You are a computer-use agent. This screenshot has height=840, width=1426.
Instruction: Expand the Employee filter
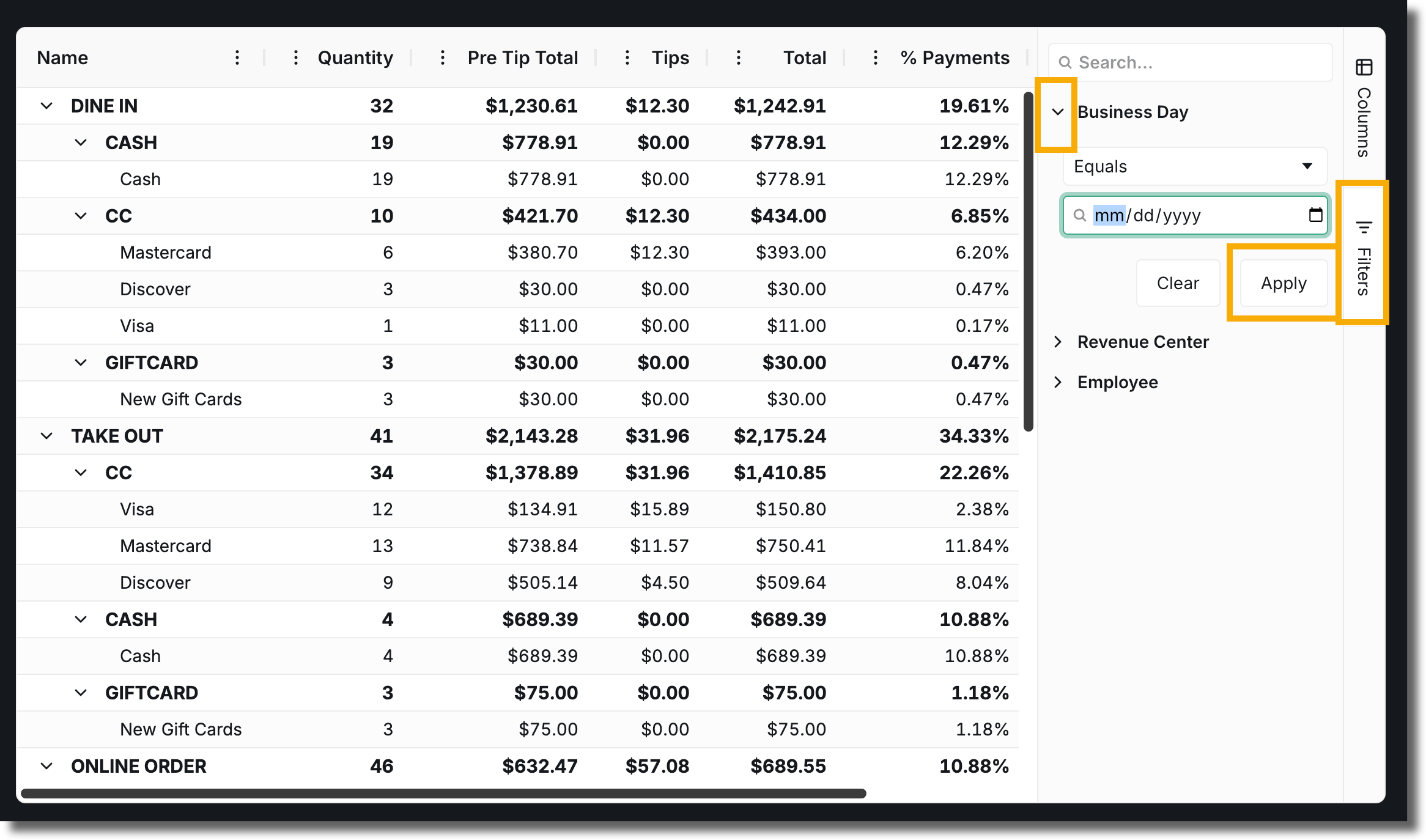coord(1058,382)
